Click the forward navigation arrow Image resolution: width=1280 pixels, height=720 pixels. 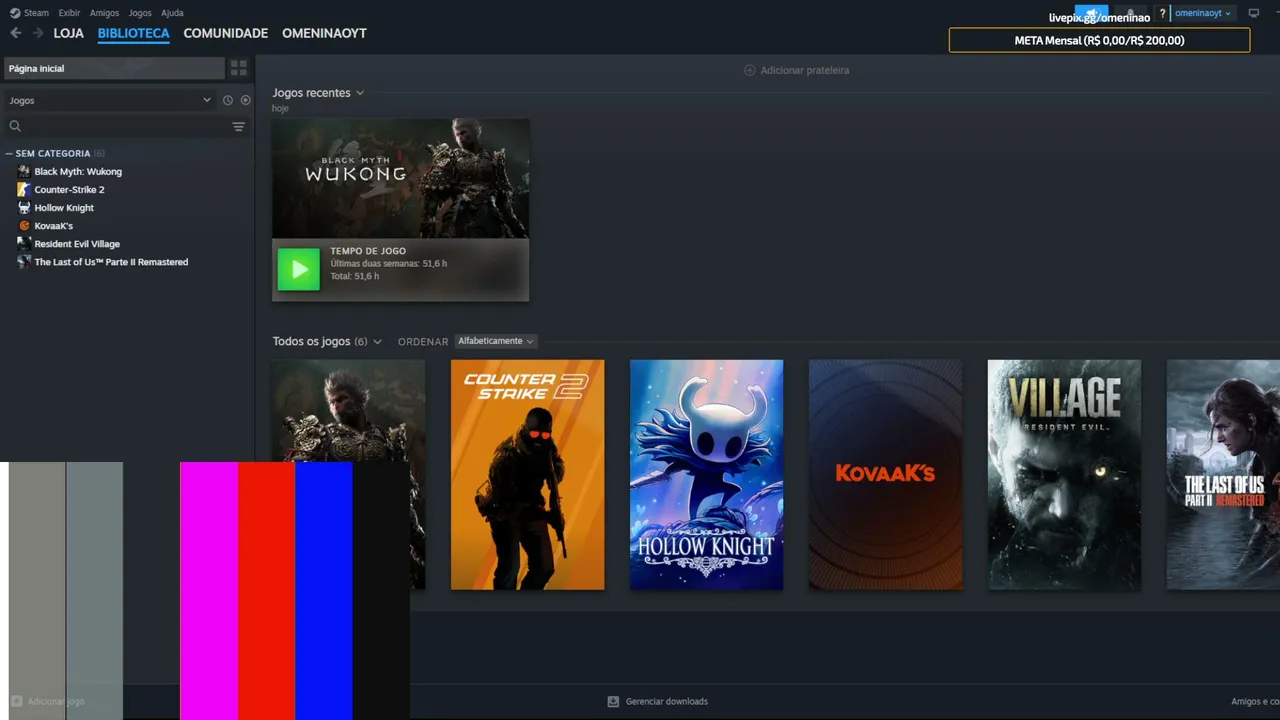tap(38, 33)
